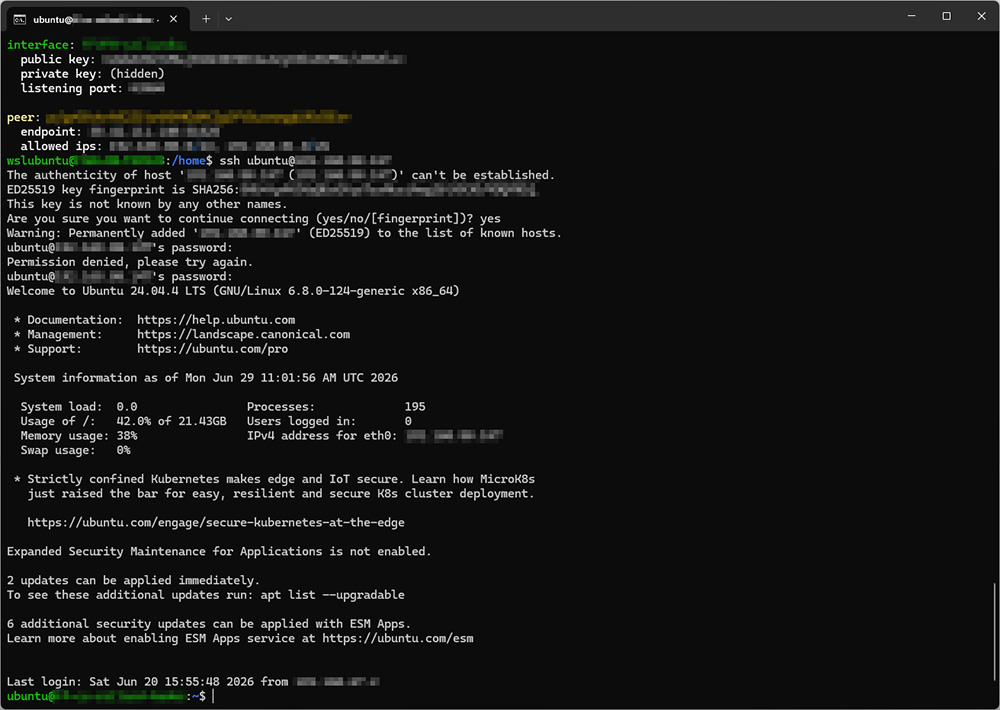Open a new terminal tab with plus button

pos(205,19)
